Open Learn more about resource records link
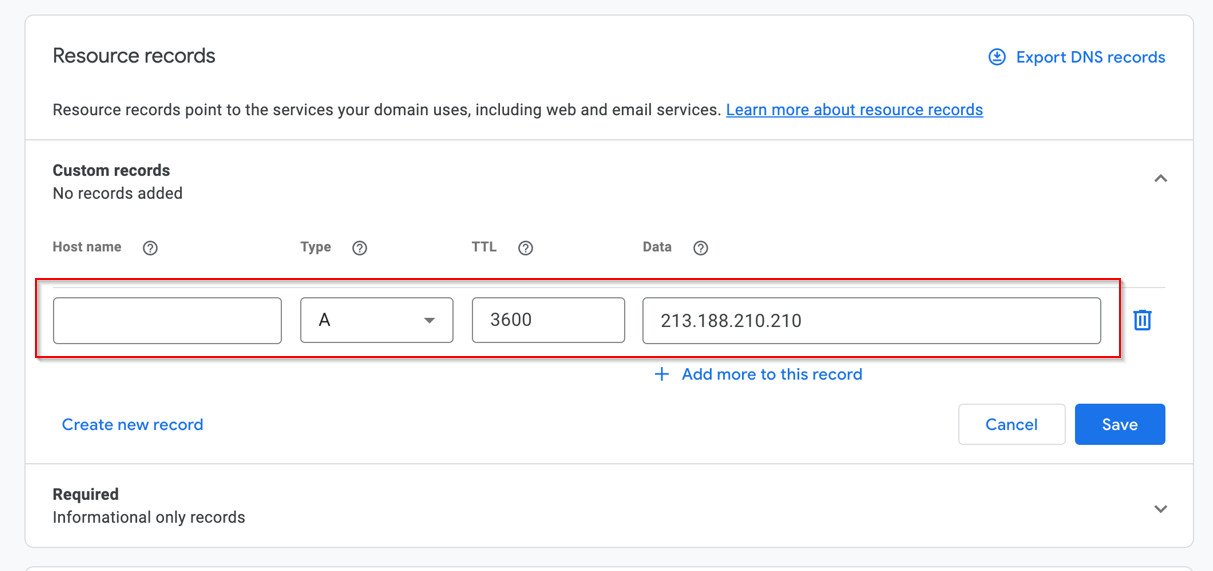The image size is (1213, 571). 854,110
